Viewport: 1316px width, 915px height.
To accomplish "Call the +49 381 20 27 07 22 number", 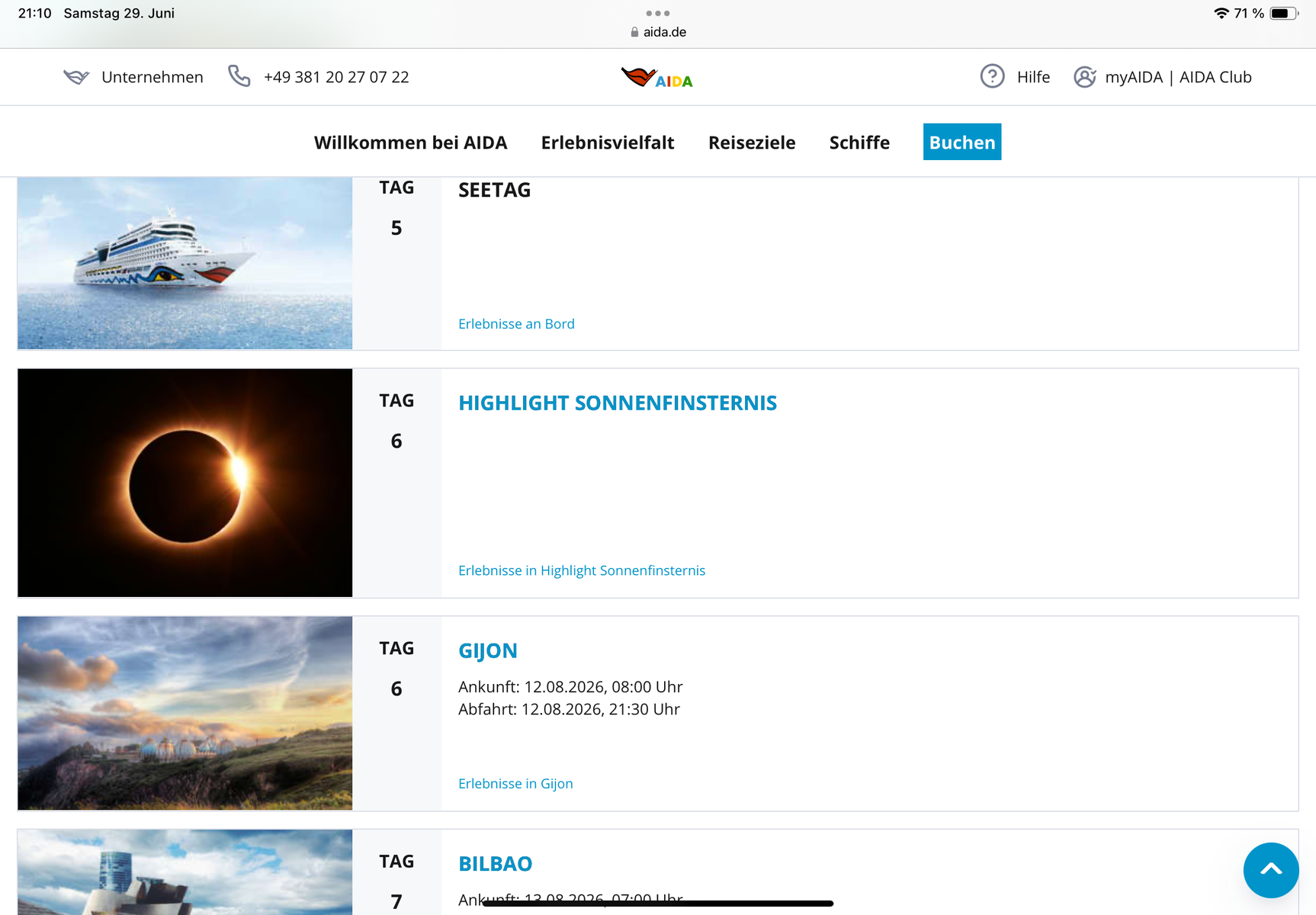I will click(x=336, y=77).
